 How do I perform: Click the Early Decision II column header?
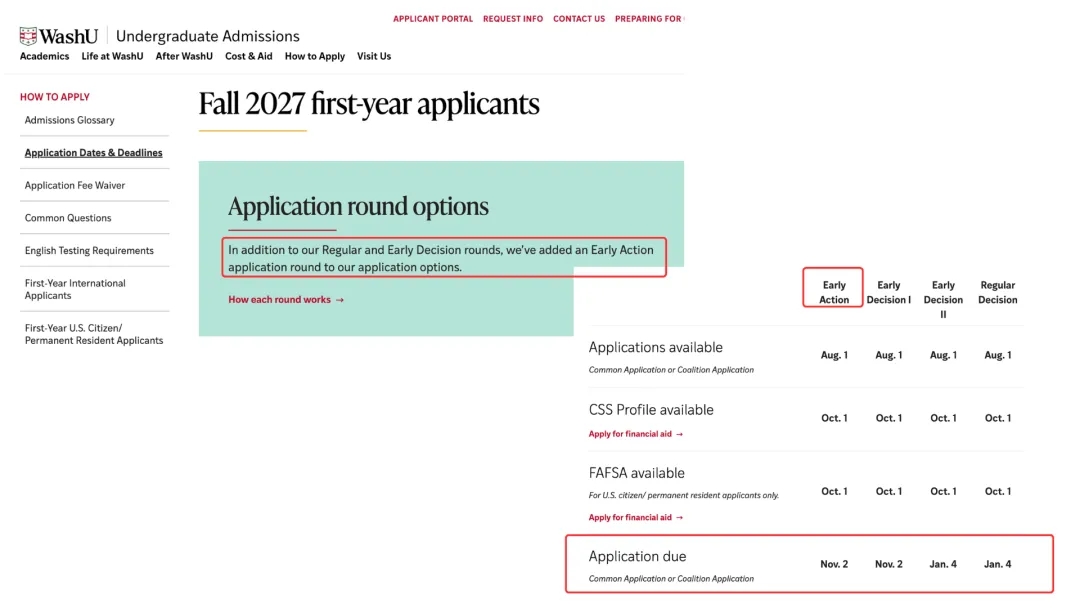tap(943, 300)
